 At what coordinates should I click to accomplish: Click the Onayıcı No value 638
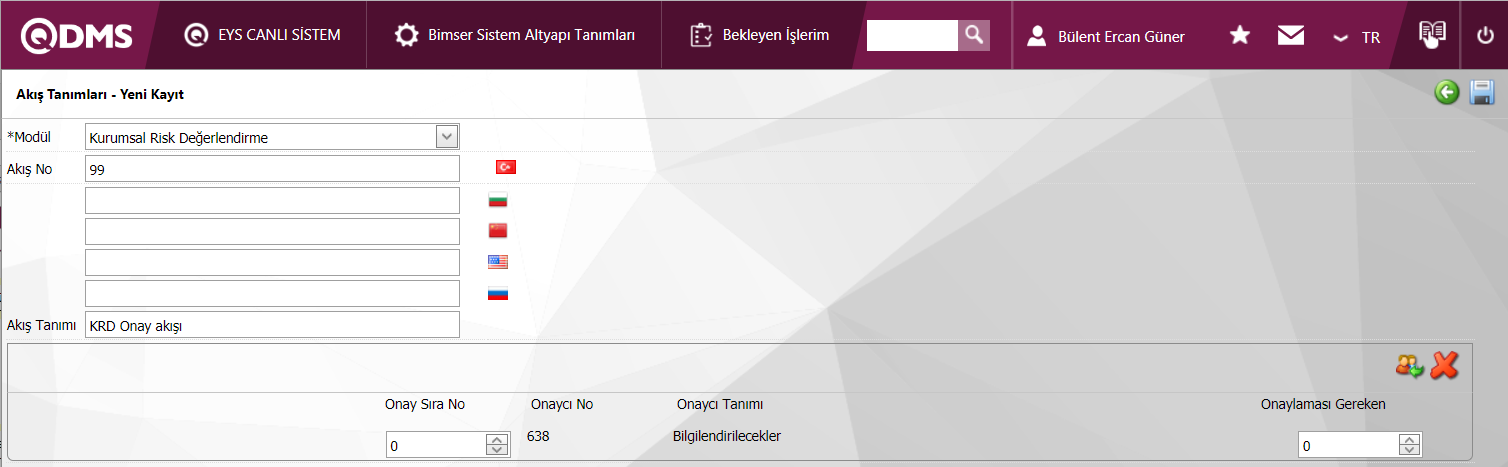tap(538, 436)
